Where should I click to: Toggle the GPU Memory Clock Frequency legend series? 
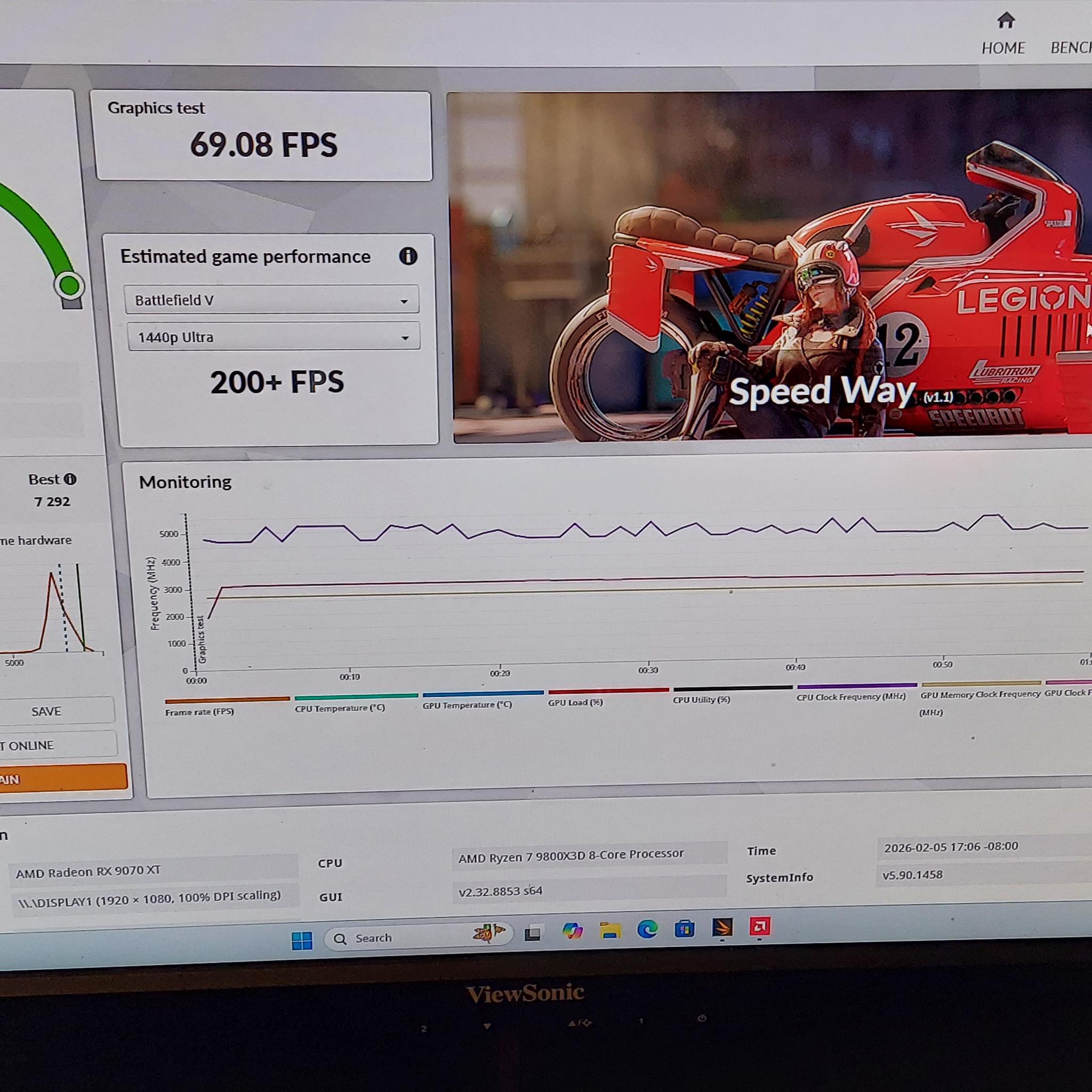pos(981,698)
